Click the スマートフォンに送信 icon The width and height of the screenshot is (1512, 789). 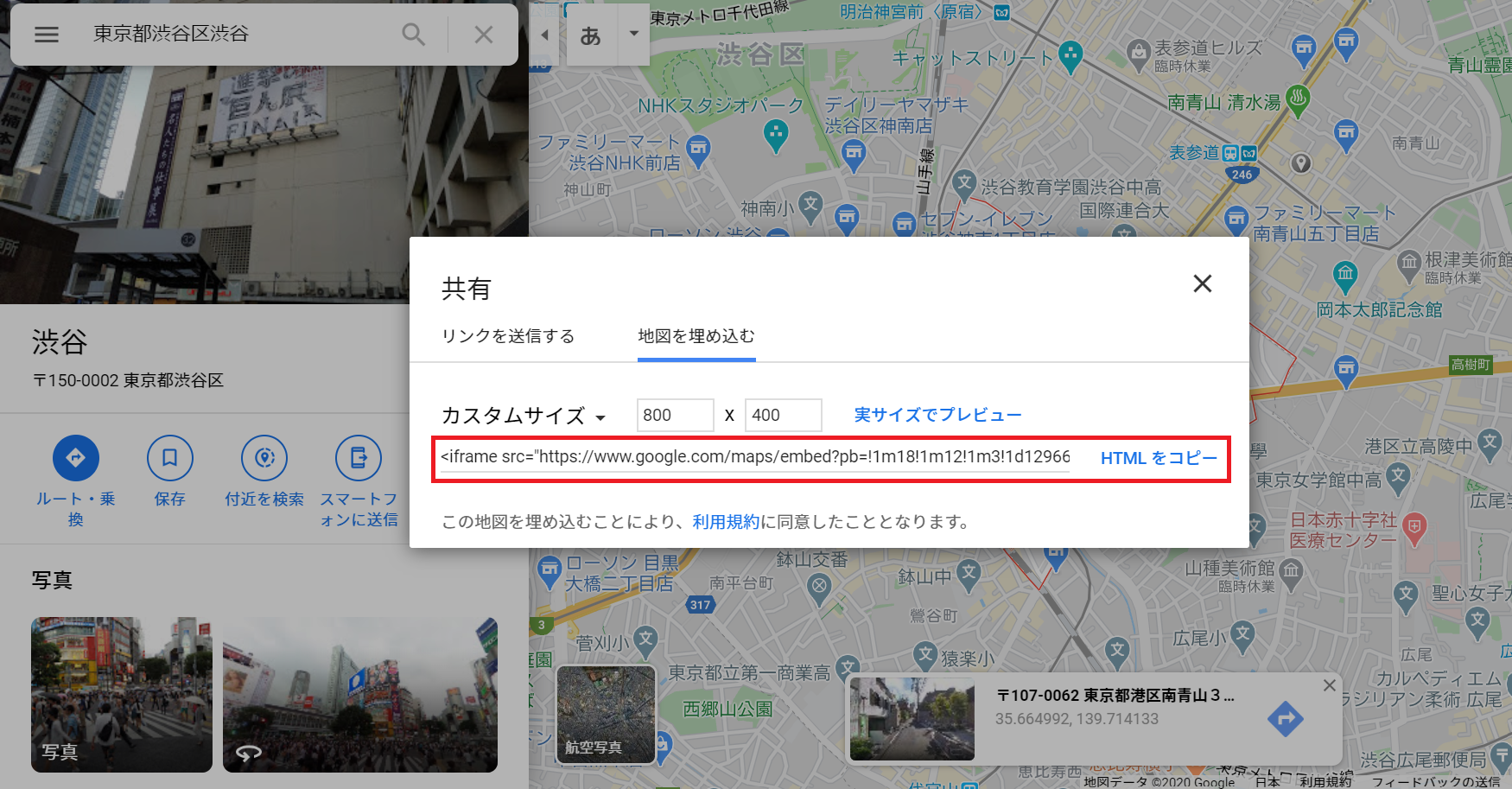[359, 458]
